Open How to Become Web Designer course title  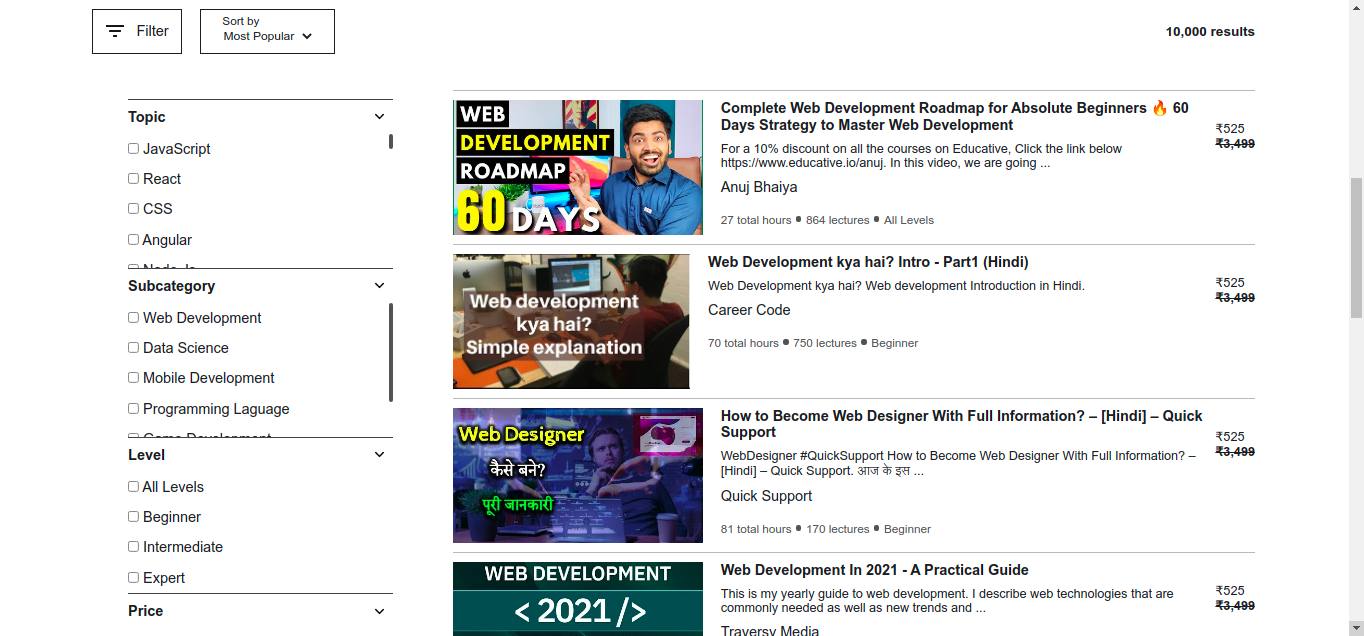click(x=962, y=424)
